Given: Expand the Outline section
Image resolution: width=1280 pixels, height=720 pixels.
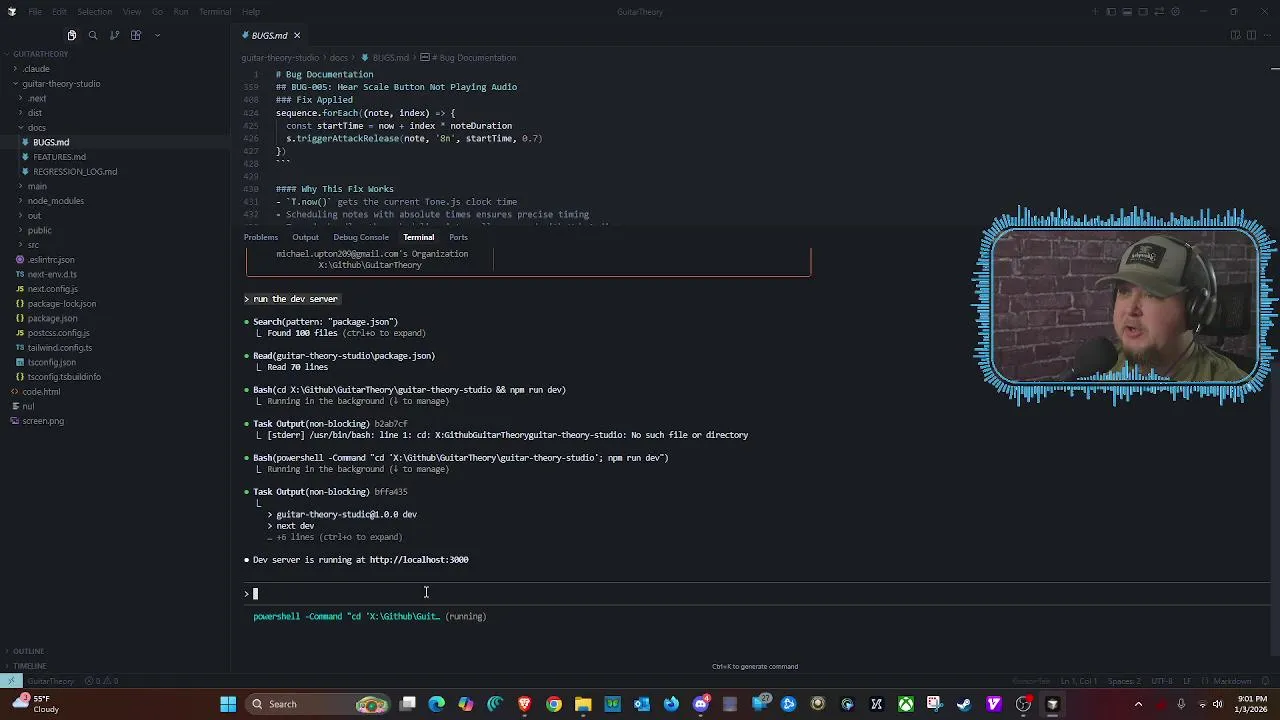Looking at the screenshot, I should click(x=28, y=651).
